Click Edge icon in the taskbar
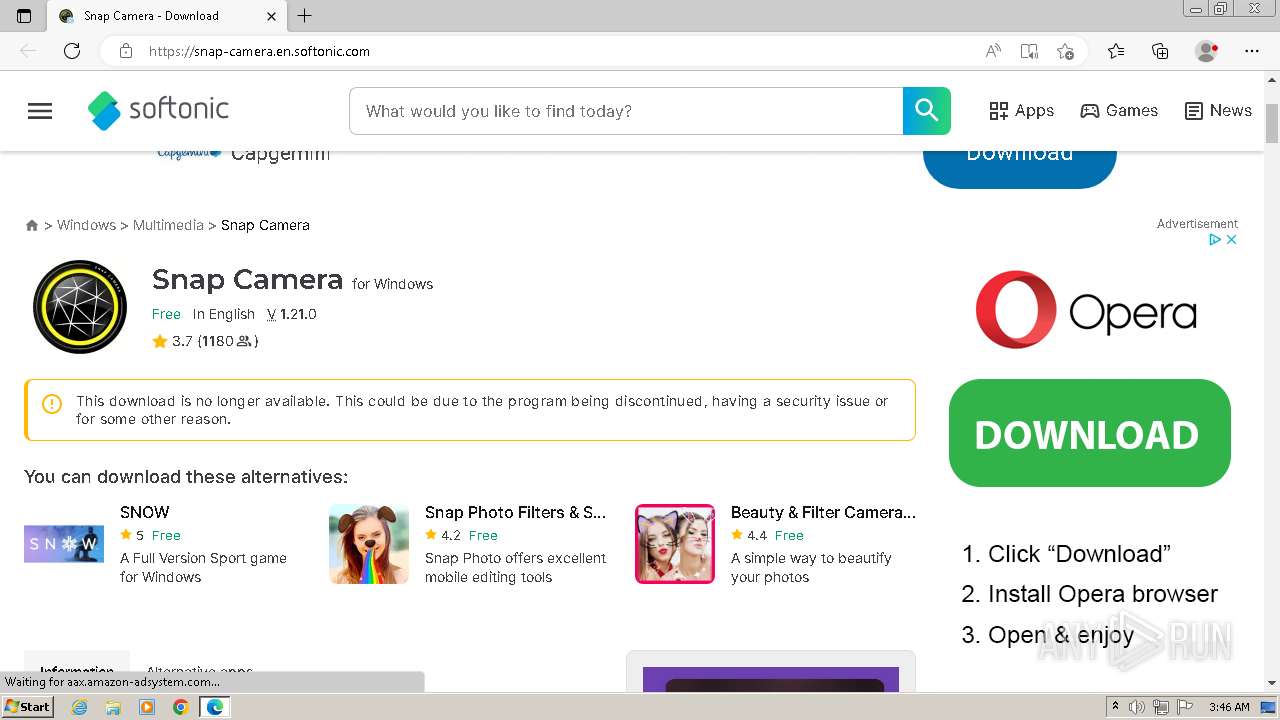 point(214,707)
